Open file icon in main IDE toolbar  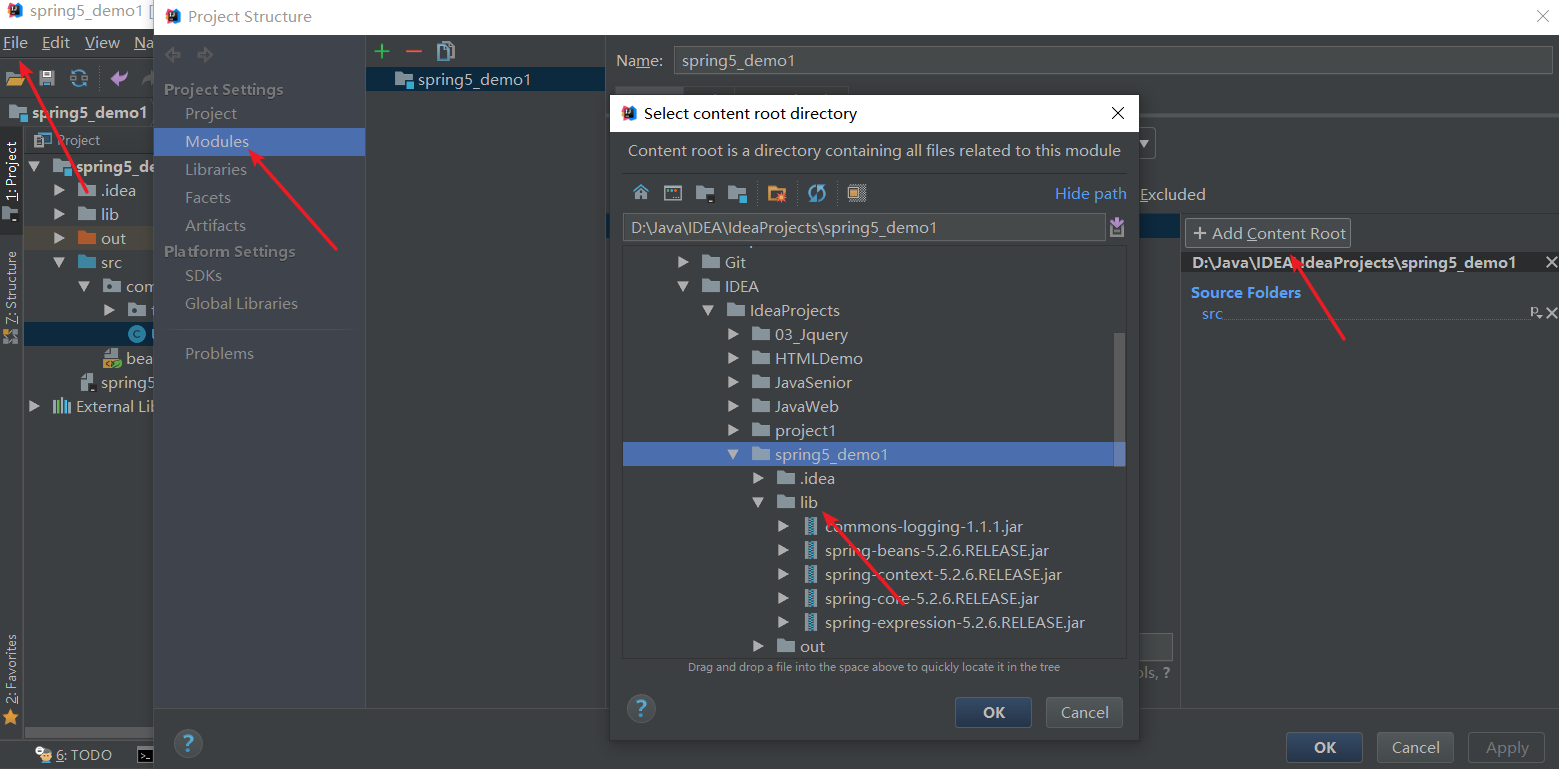(15, 78)
